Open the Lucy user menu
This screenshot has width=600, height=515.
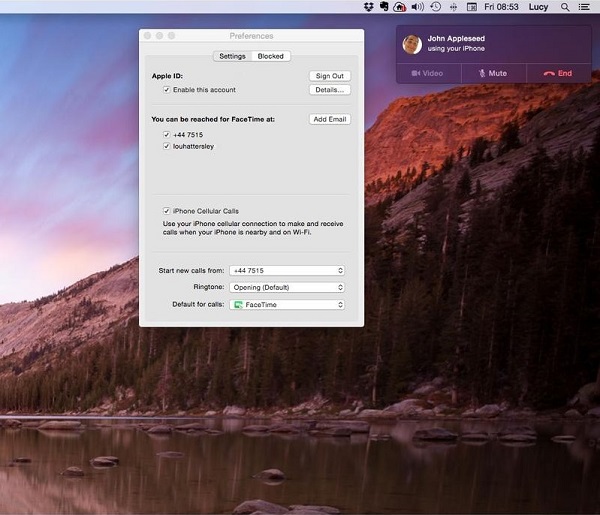click(538, 7)
